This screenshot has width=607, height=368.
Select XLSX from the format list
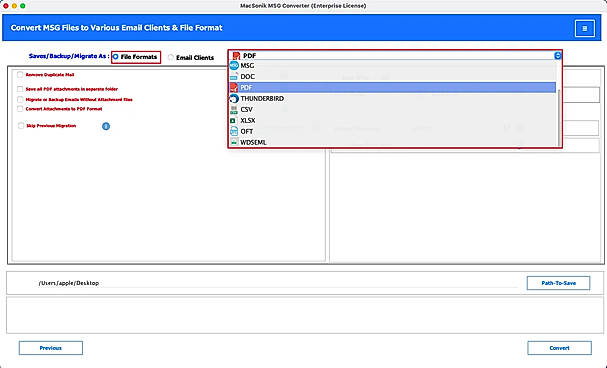click(393, 121)
